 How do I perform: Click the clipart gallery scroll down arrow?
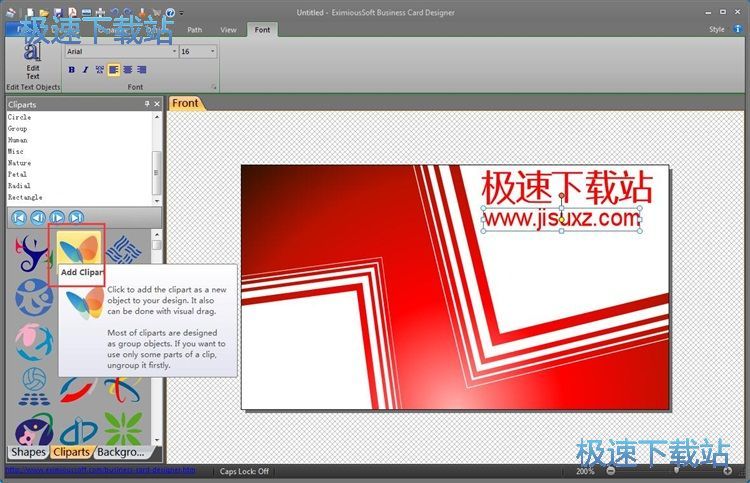coord(156,440)
